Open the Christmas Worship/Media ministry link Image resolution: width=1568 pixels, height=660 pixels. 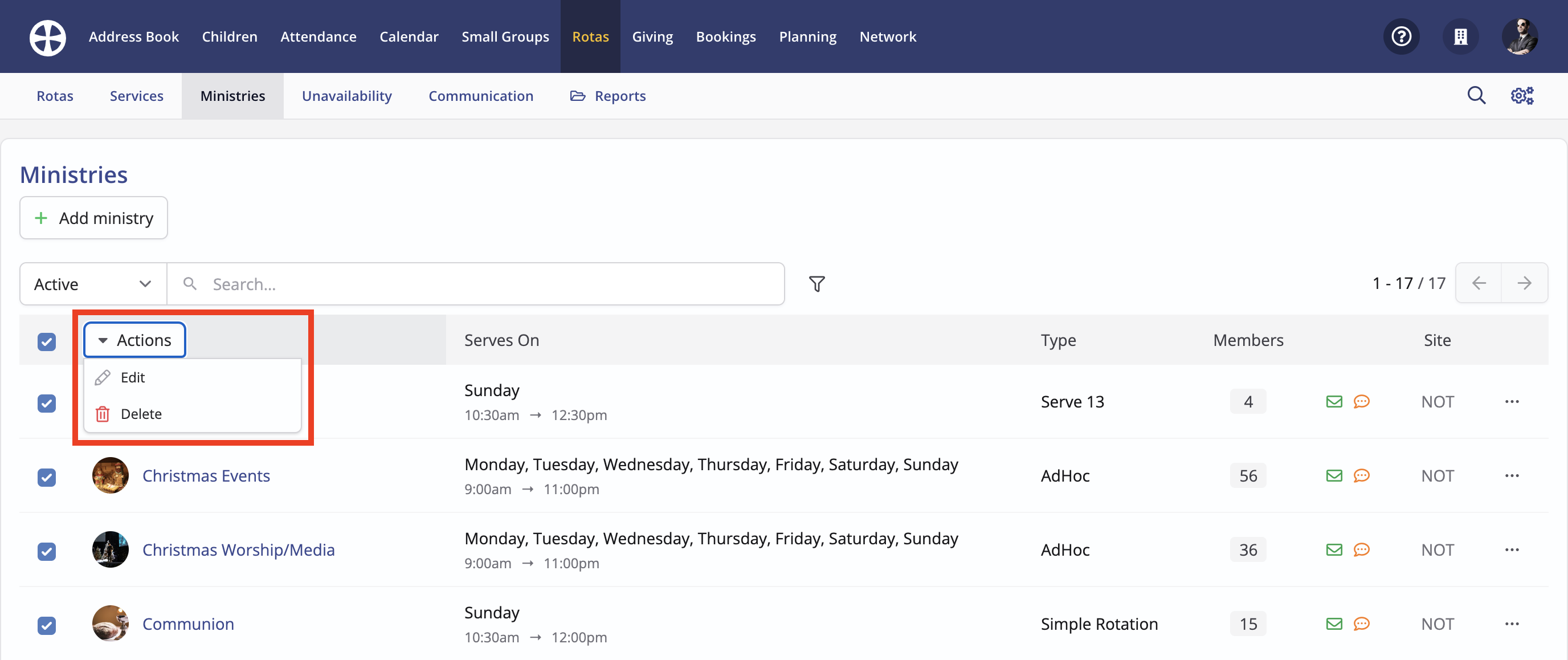(x=238, y=549)
